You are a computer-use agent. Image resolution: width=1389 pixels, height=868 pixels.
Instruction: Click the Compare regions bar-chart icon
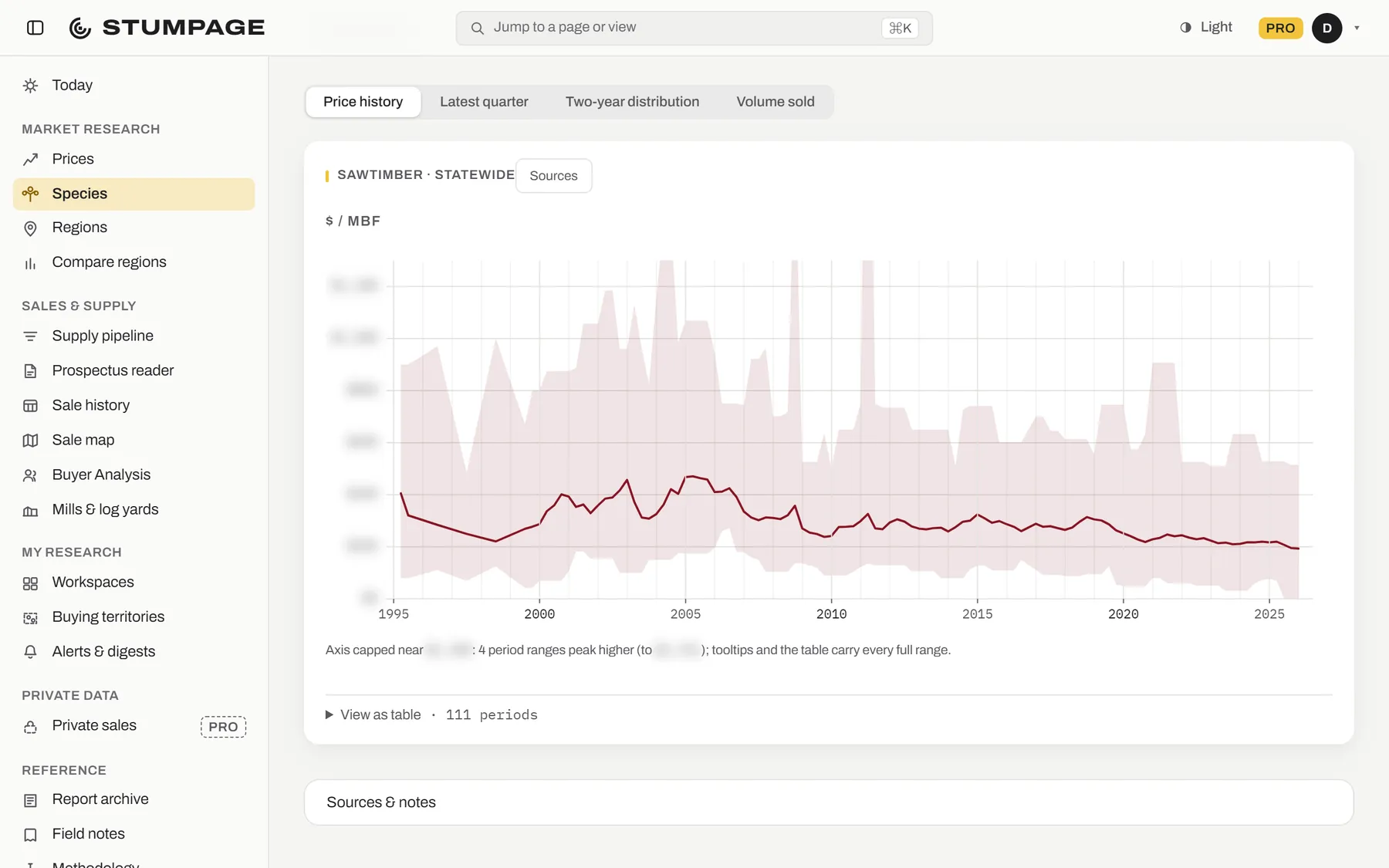[30, 263]
